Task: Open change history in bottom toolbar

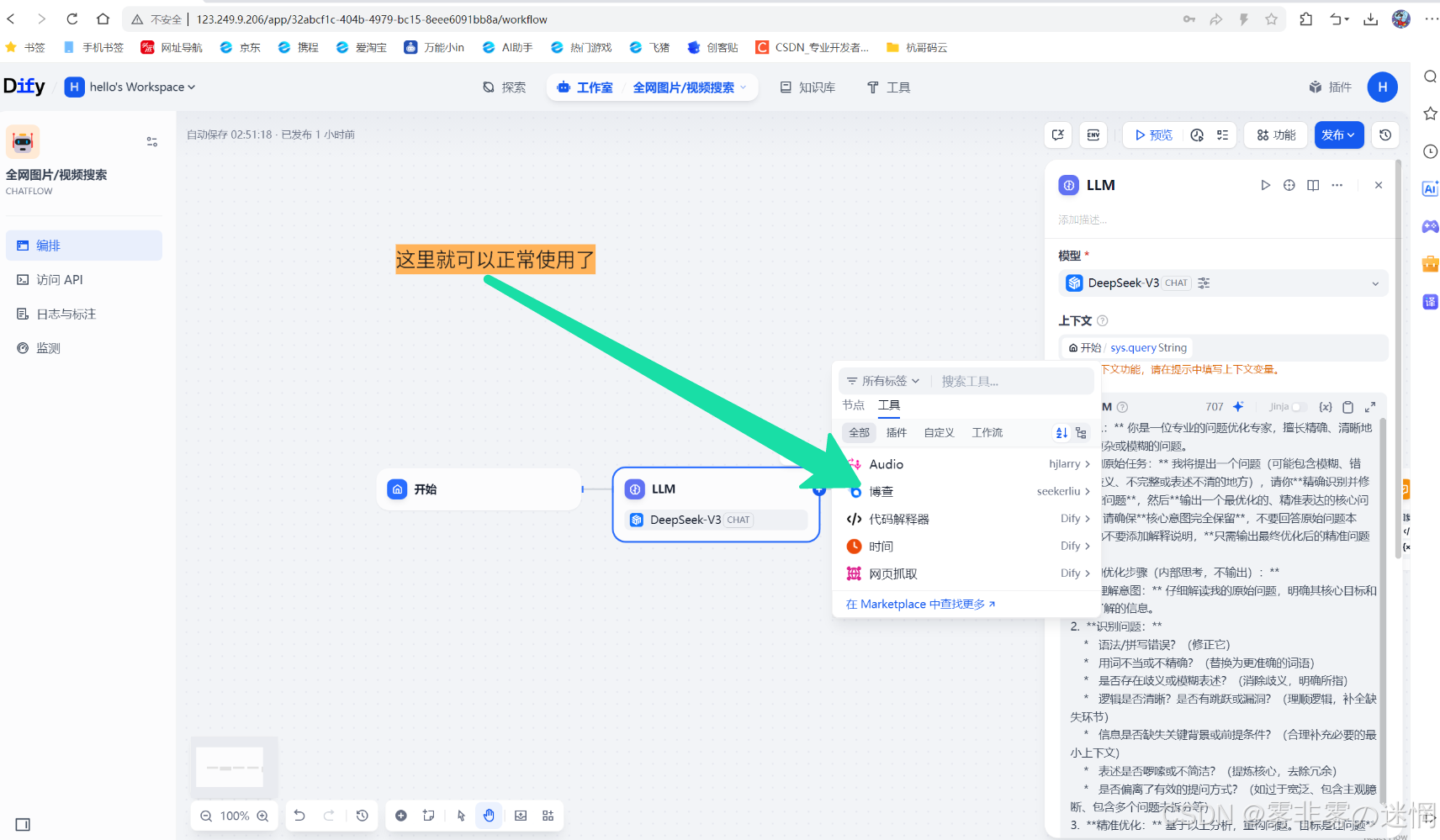Action: tap(363, 816)
